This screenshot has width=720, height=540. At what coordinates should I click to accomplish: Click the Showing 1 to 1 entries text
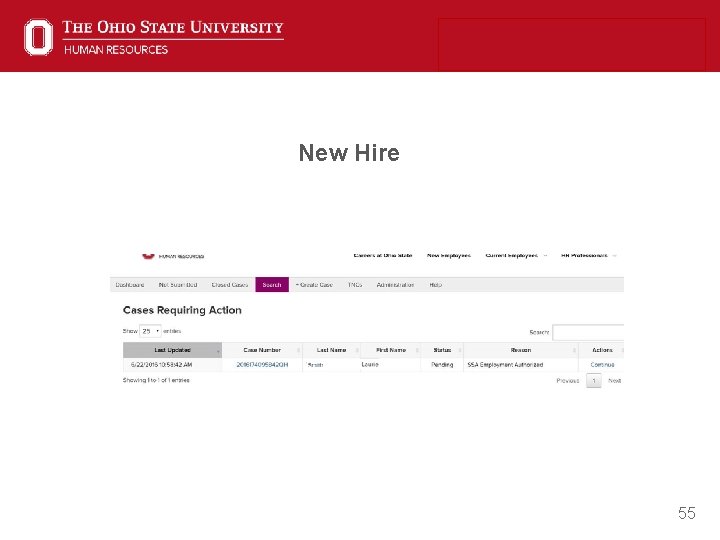click(156, 380)
